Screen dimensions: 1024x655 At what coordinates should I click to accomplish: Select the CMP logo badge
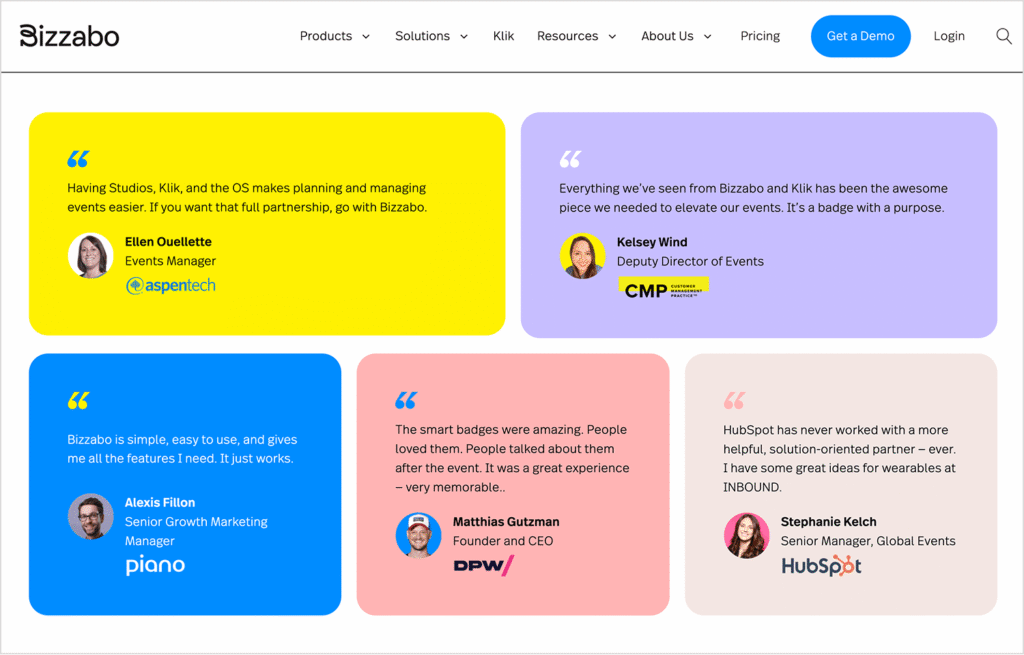[x=663, y=289]
